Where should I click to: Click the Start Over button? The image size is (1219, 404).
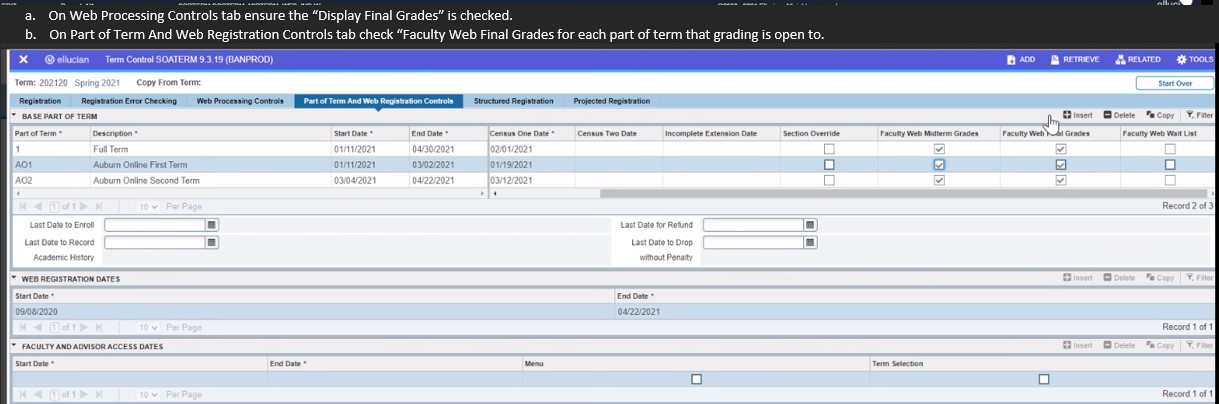pyautogui.click(x=1174, y=83)
